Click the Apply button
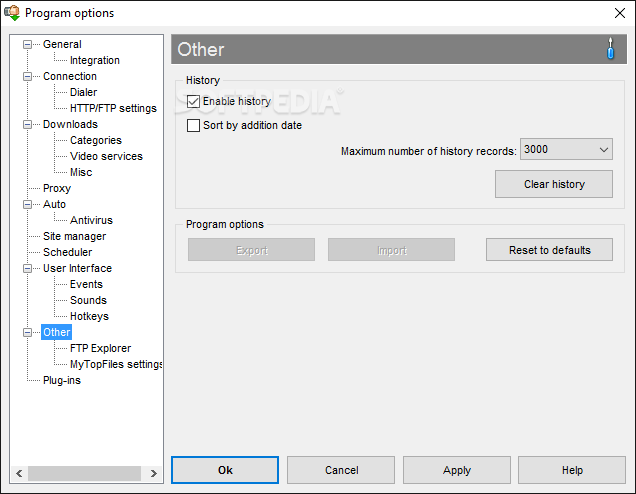Image resolution: width=636 pixels, height=494 pixels. point(457,470)
